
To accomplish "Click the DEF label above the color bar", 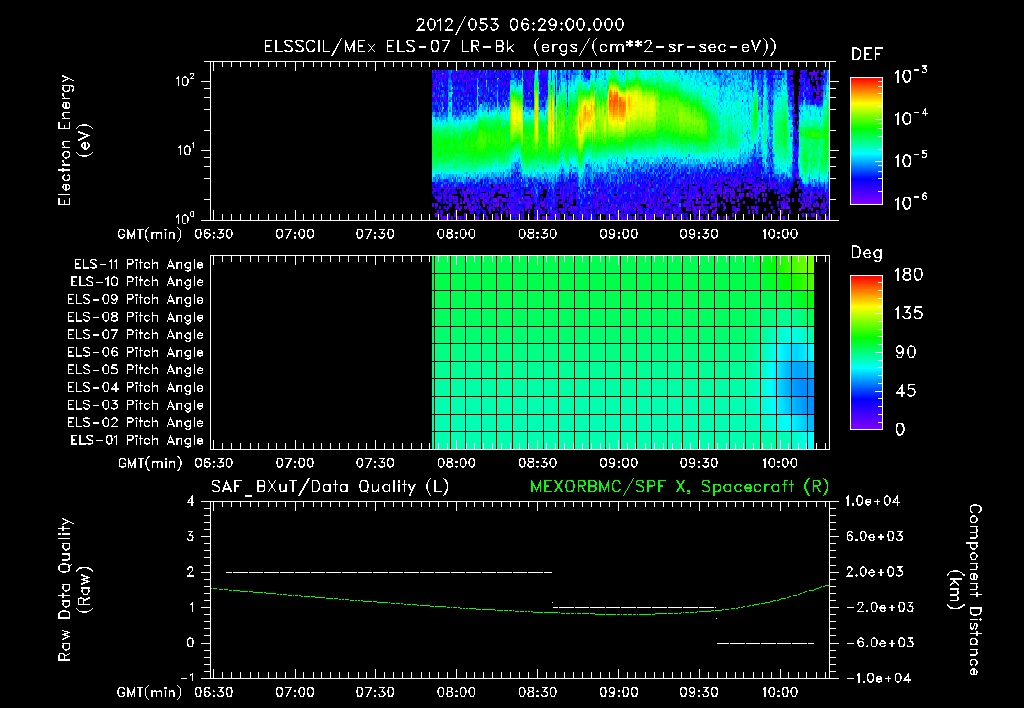I will click(867, 54).
